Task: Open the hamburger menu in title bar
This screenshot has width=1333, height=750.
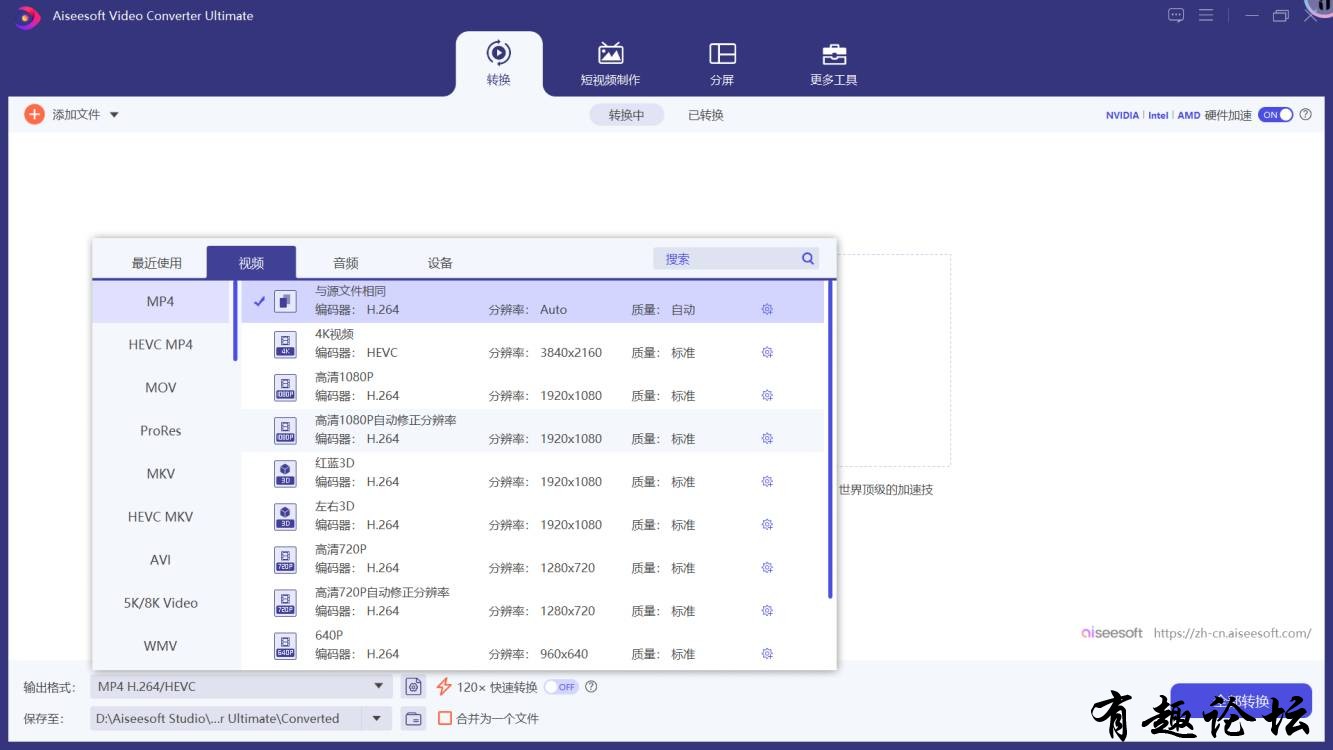Action: (x=1206, y=15)
